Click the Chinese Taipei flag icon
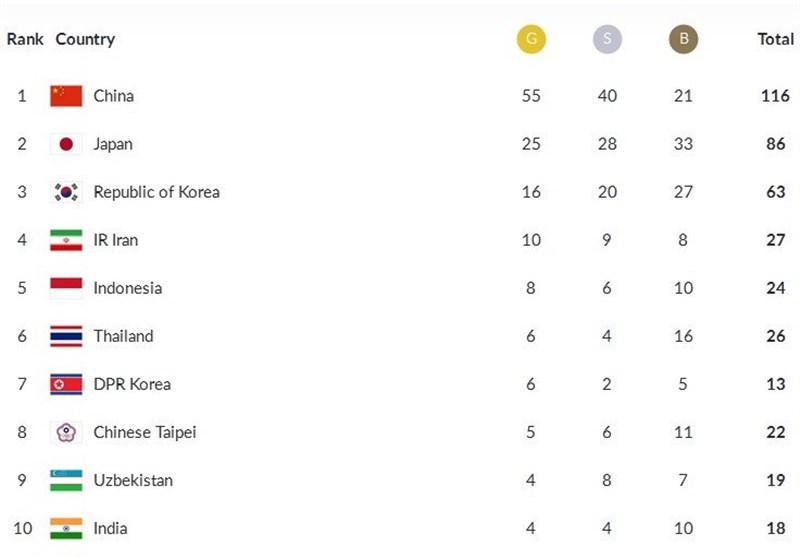This screenshot has width=800, height=557. coord(66,432)
